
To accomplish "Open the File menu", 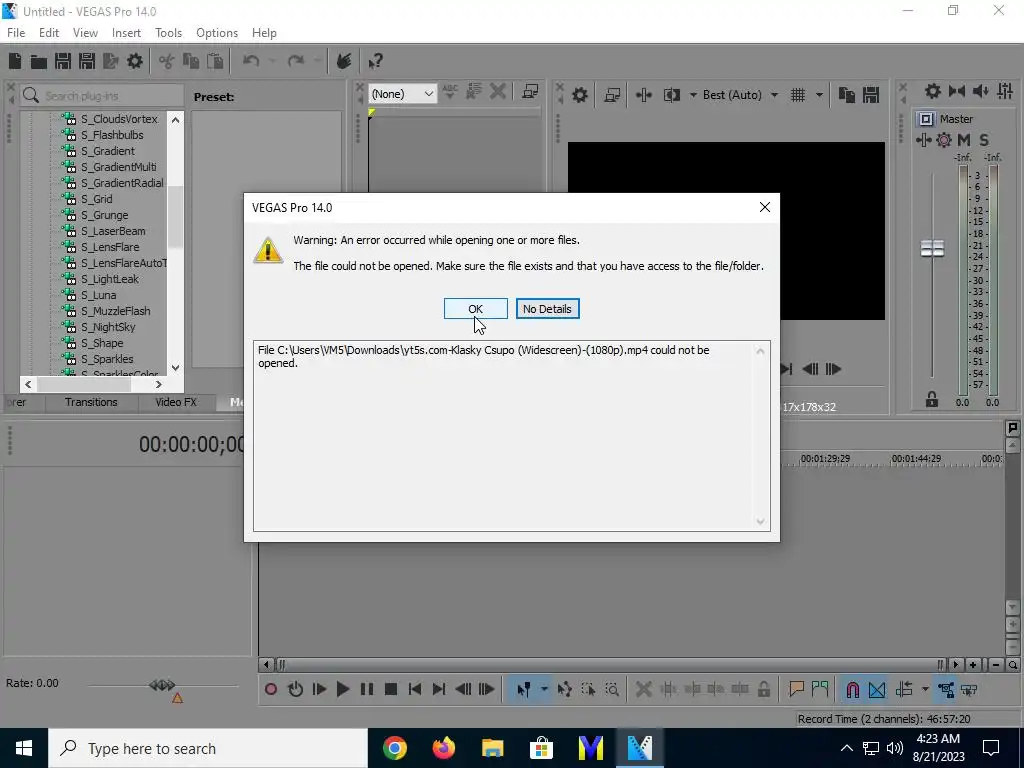I will click(16, 33).
